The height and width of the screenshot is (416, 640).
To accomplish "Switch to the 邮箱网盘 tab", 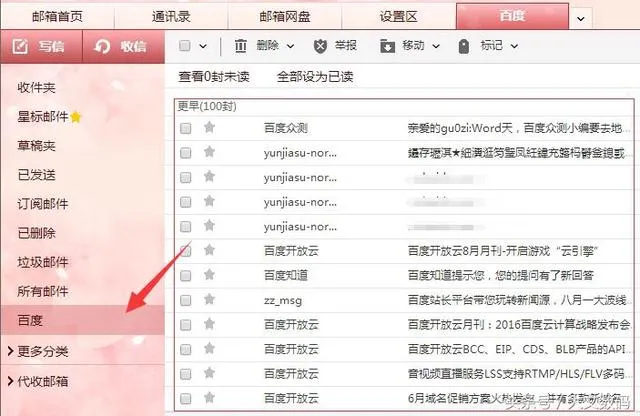I will tap(284, 16).
